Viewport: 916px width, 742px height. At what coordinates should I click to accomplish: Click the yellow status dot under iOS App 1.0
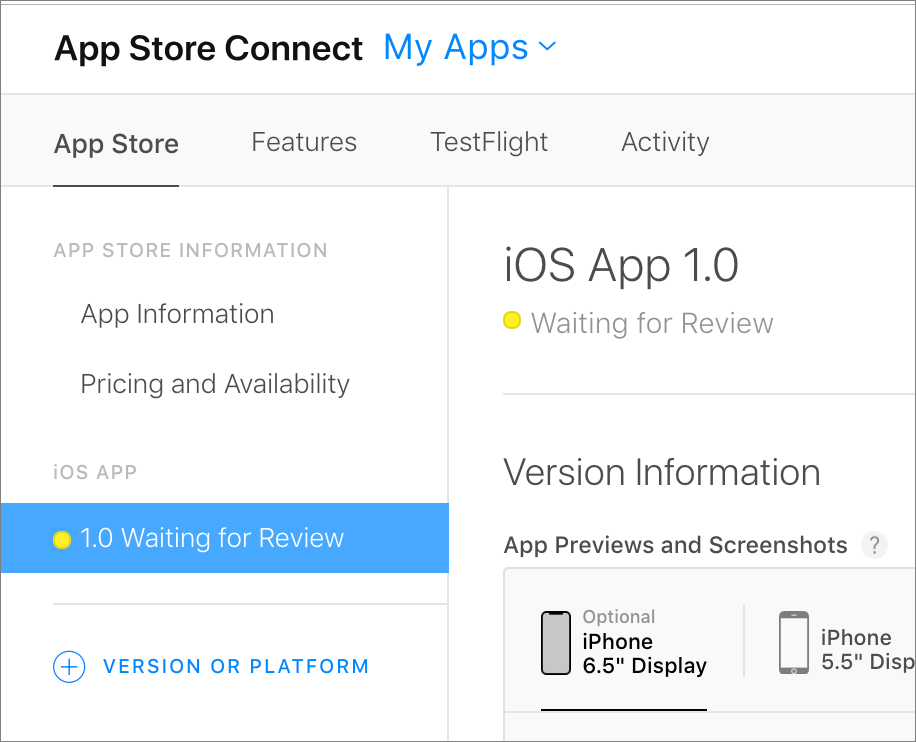tap(512, 321)
